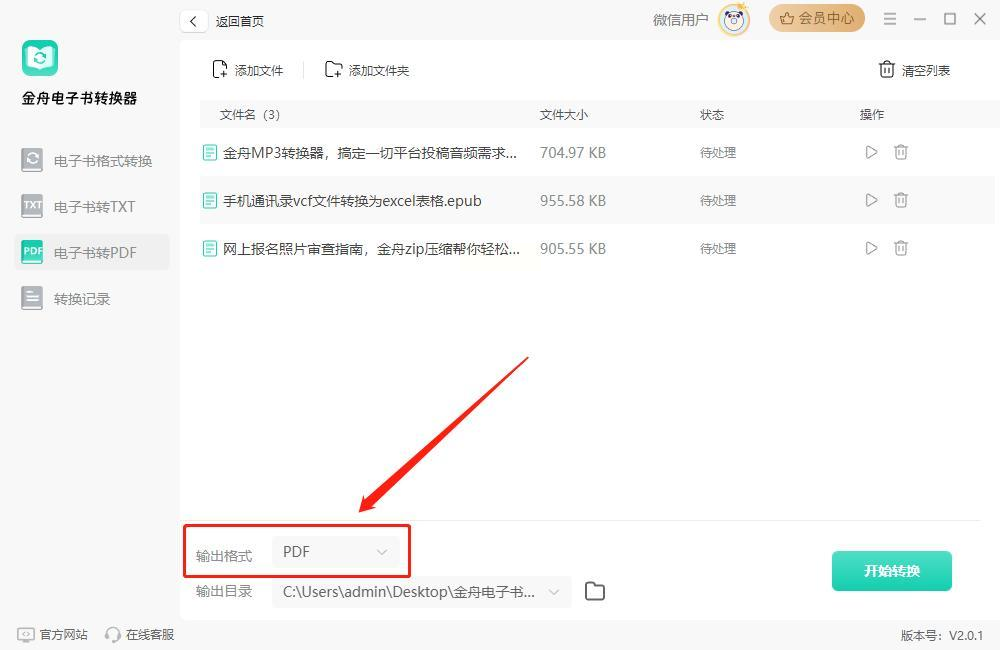
Task: Click the 955.58 KB size value
Action: pos(573,201)
